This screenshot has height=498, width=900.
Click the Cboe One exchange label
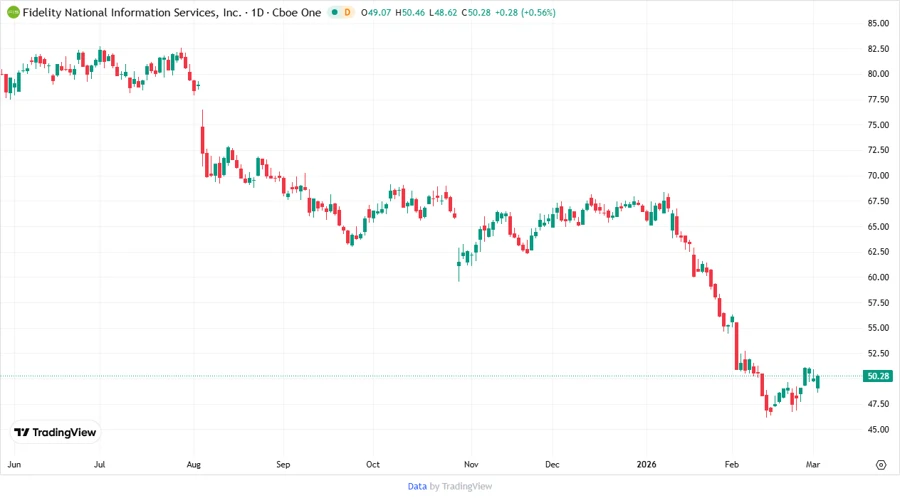point(296,12)
